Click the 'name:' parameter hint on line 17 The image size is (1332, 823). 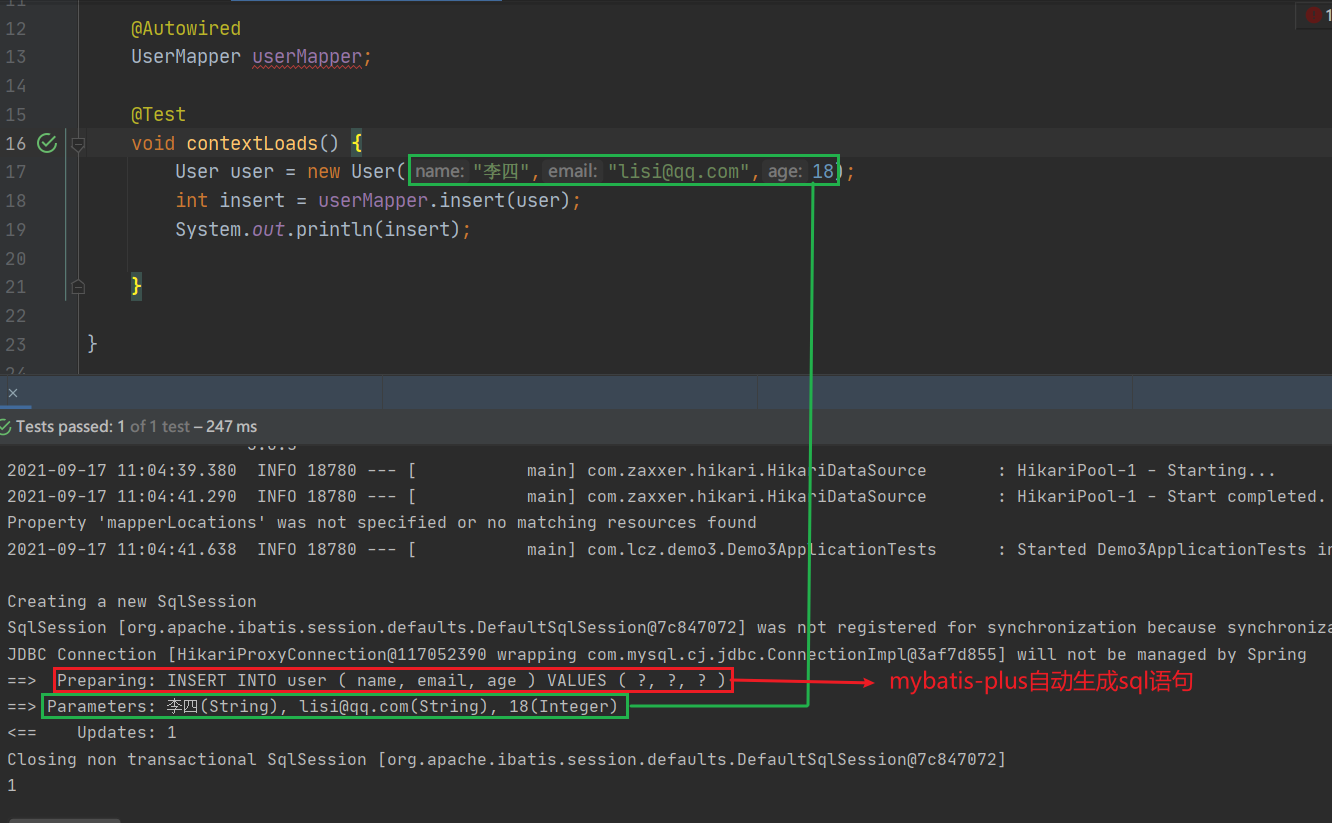[440, 172]
